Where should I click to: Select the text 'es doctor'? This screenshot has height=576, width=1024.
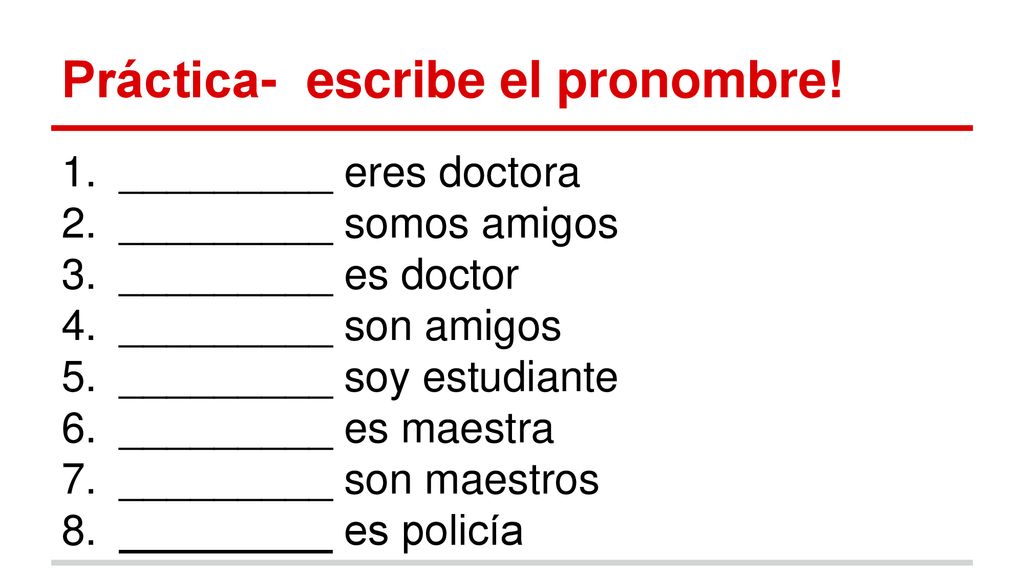[431, 275]
